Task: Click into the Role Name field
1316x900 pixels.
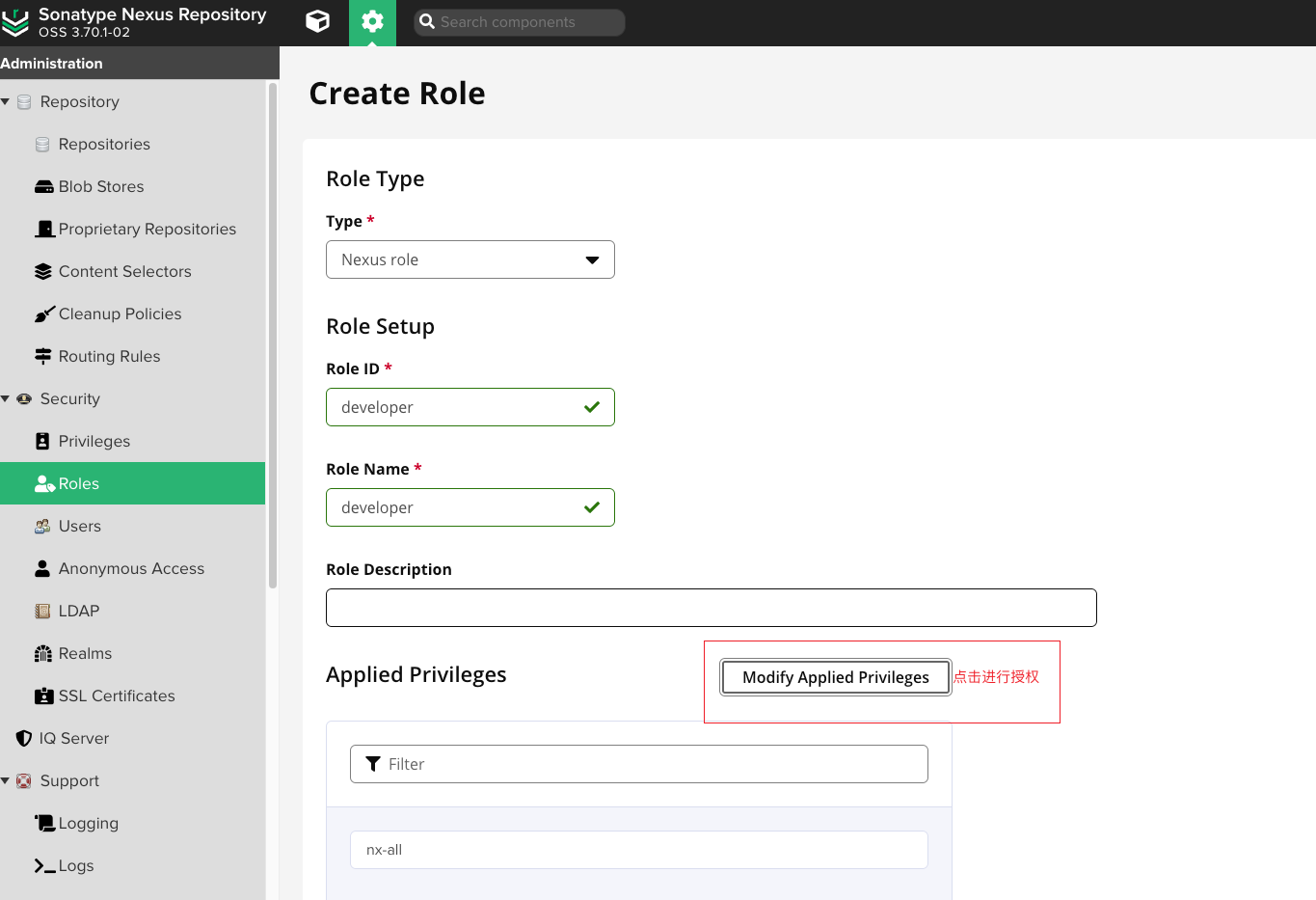Action: pyautogui.click(x=470, y=507)
